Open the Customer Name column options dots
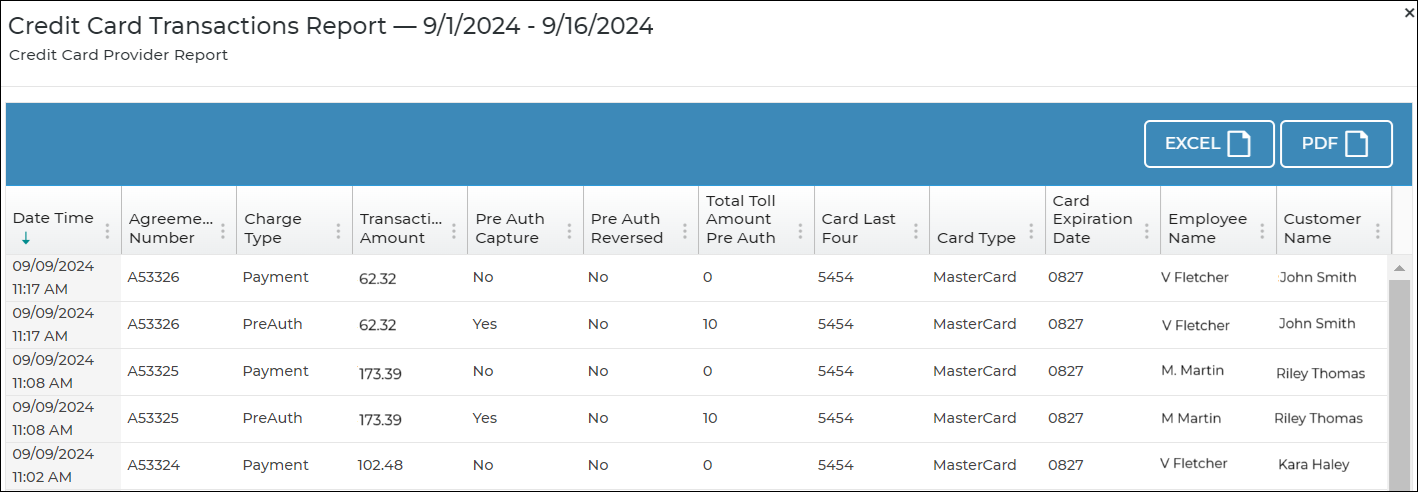Screen dimensions: 1418x492 [1377, 231]
